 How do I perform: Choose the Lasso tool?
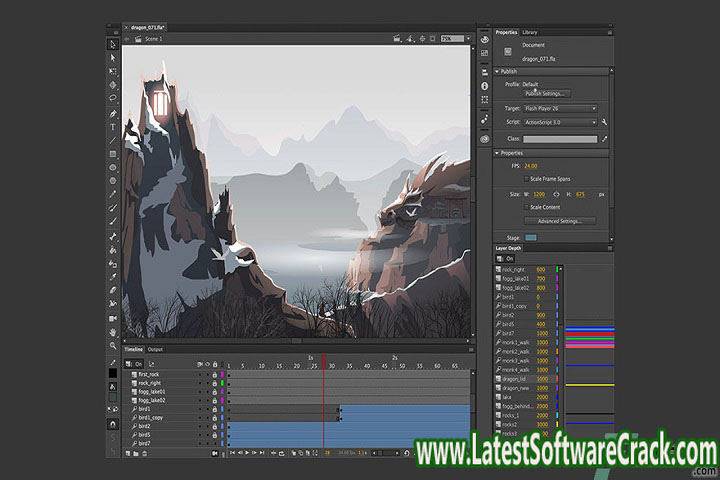(x=113, y=99)
